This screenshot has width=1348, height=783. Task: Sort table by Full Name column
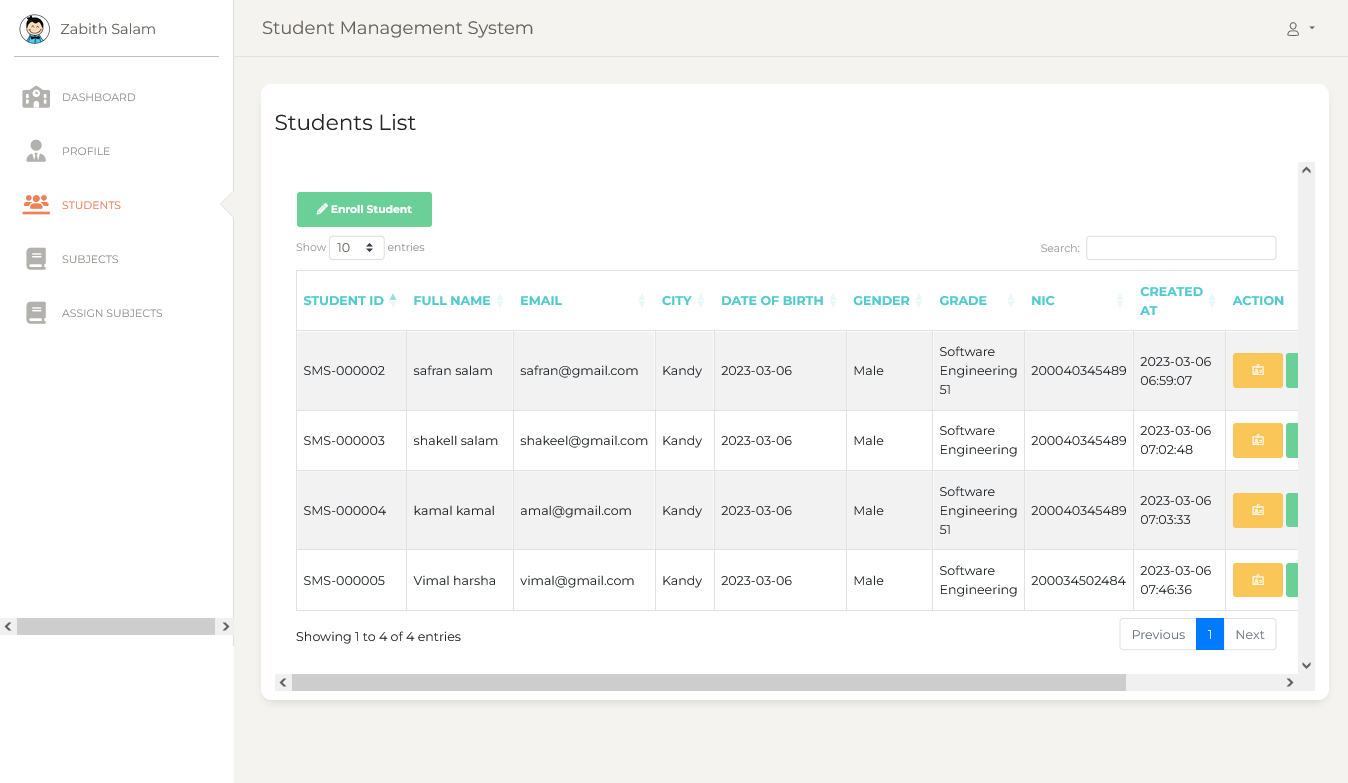[460, 300]
